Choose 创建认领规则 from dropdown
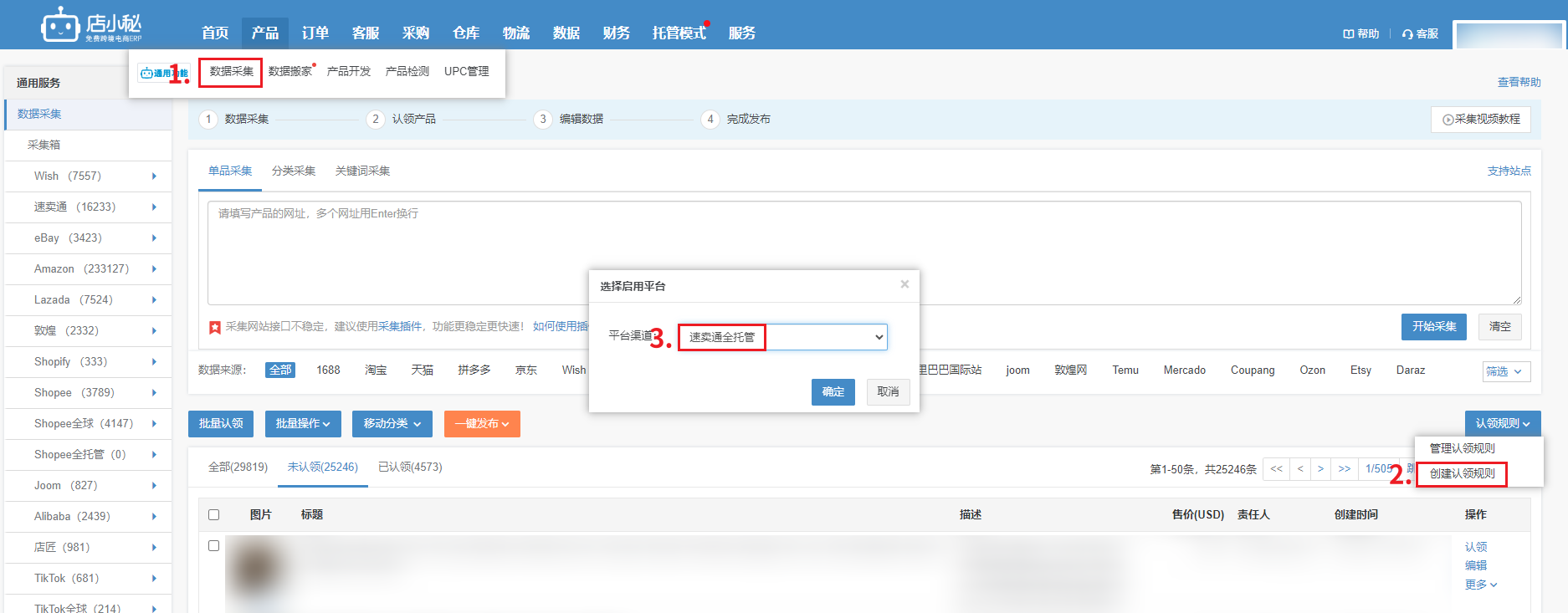 [x=1462, y=474]
